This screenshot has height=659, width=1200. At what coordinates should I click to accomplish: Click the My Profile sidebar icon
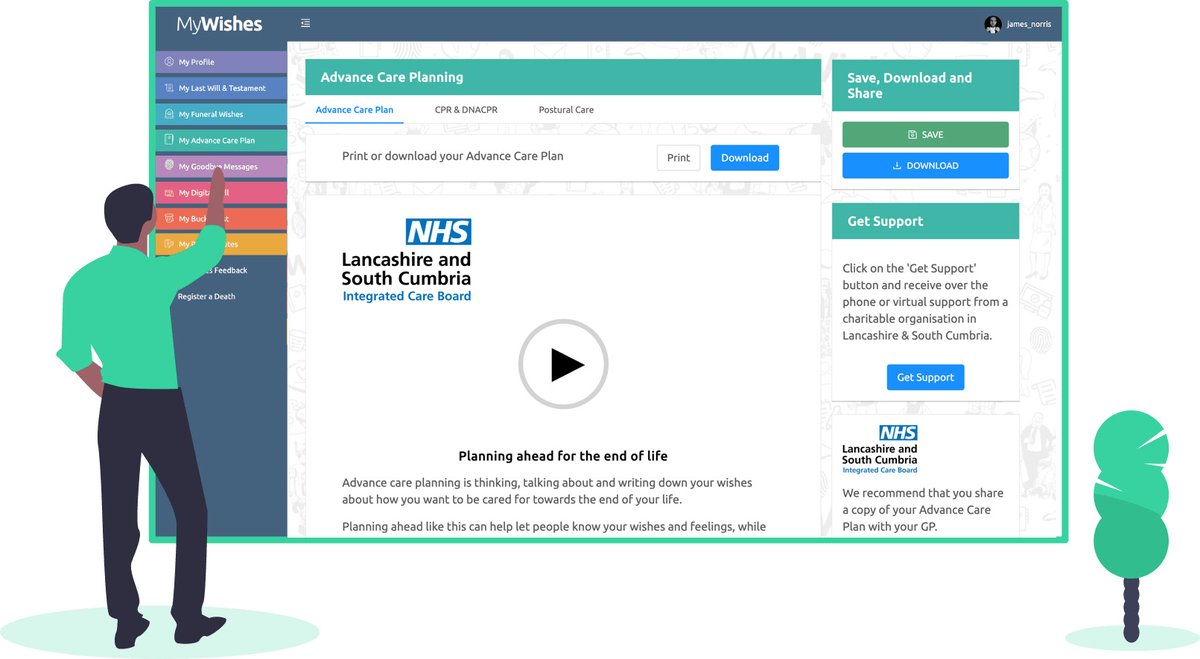tap(169, 62)
